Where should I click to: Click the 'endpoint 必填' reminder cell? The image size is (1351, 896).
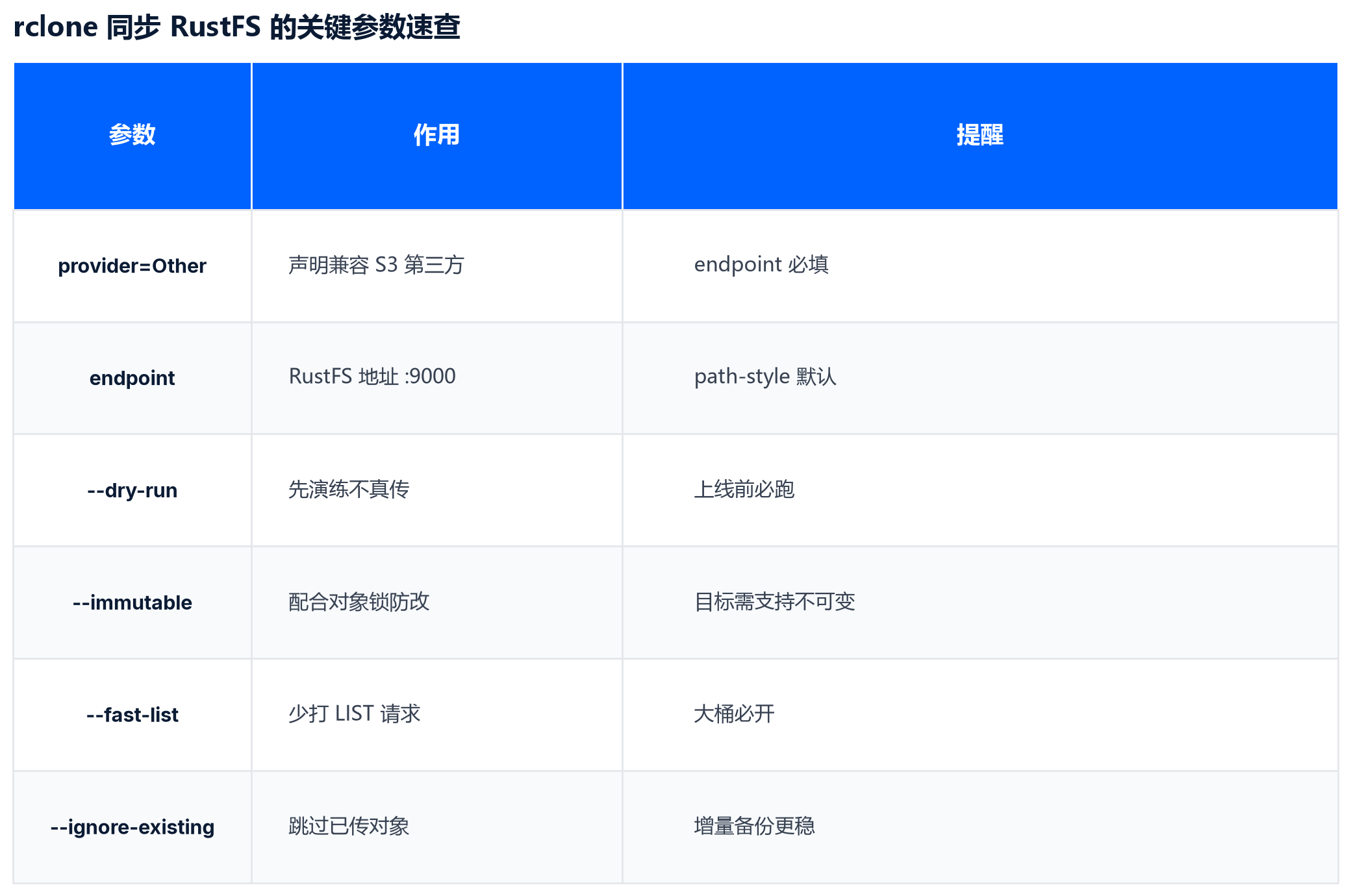pos(980,266)
